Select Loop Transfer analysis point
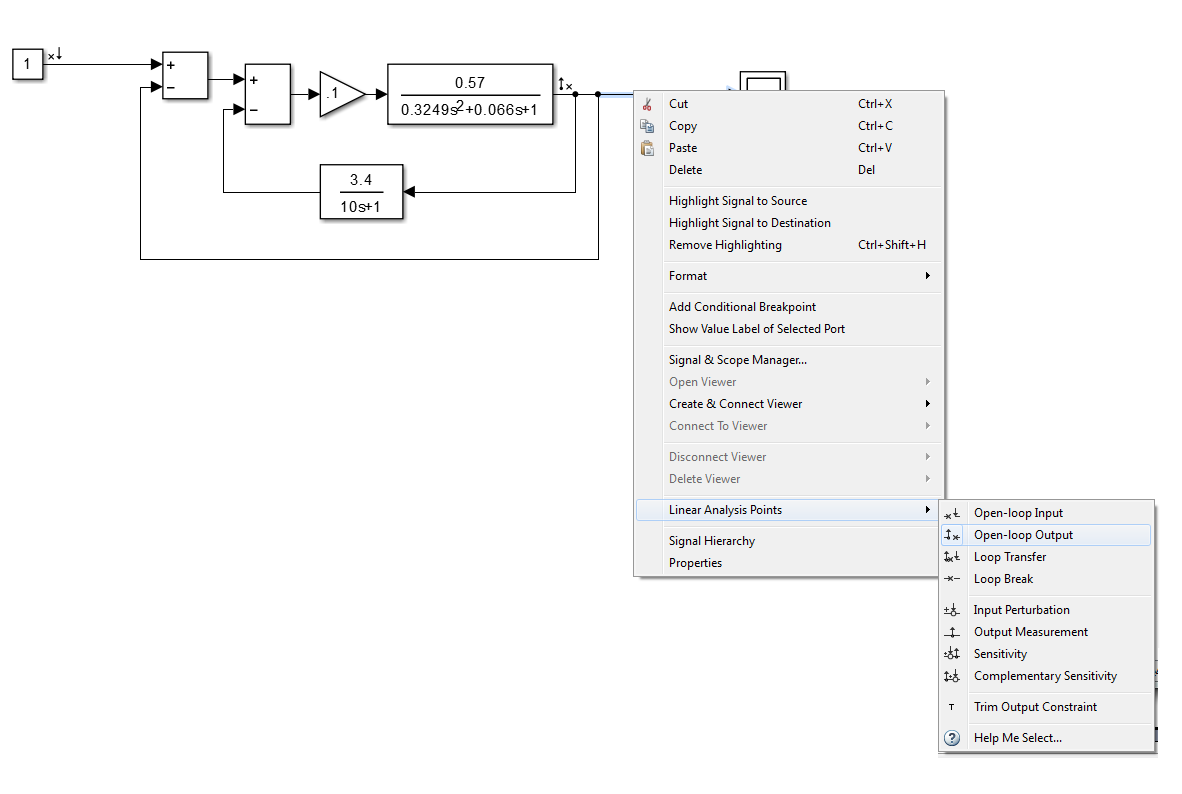1182x794 pixels. [1046, 557]
